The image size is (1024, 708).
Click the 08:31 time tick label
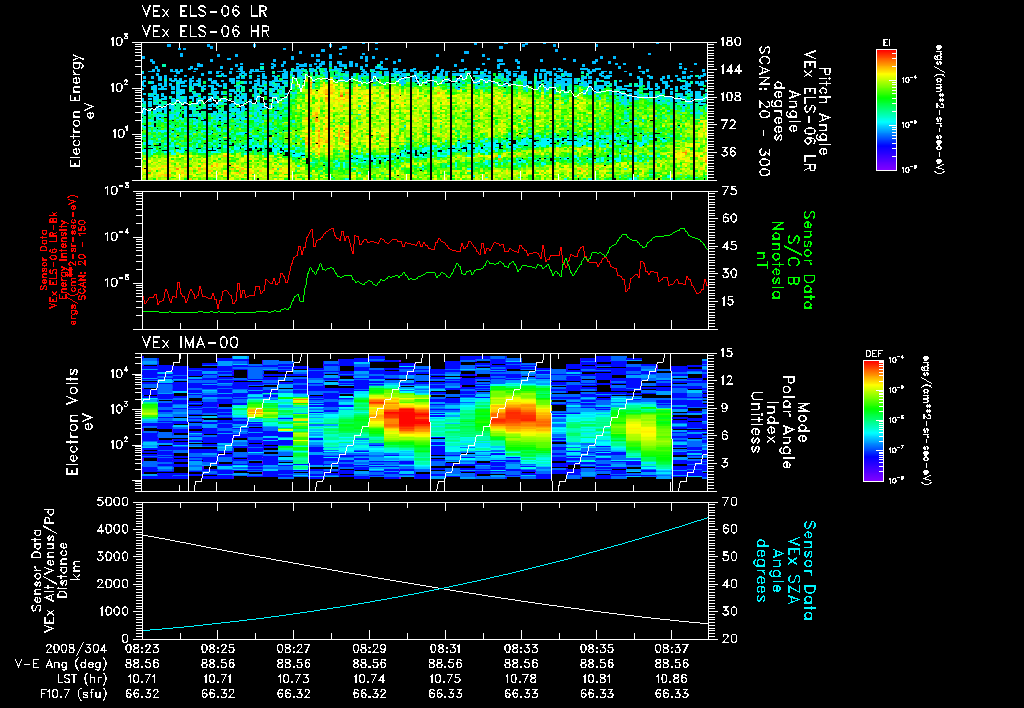click(x=445, y=649)
